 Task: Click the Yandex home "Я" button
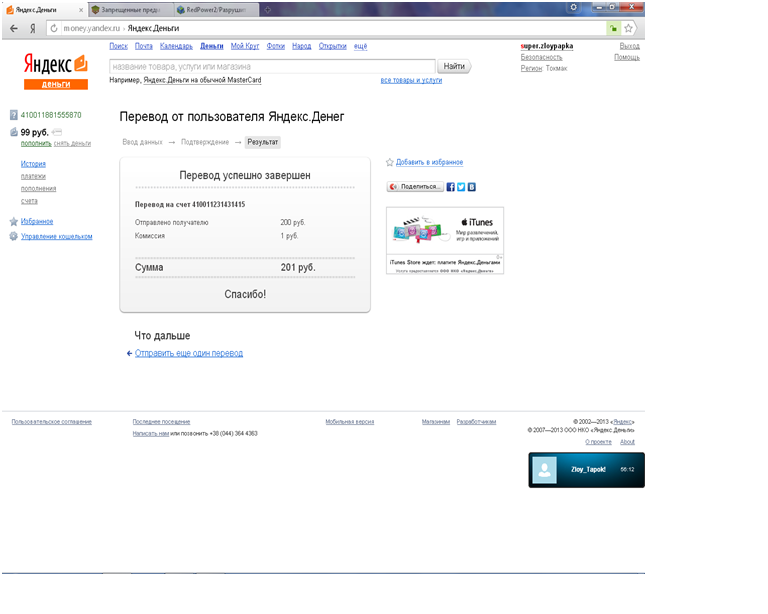(33, 28)
